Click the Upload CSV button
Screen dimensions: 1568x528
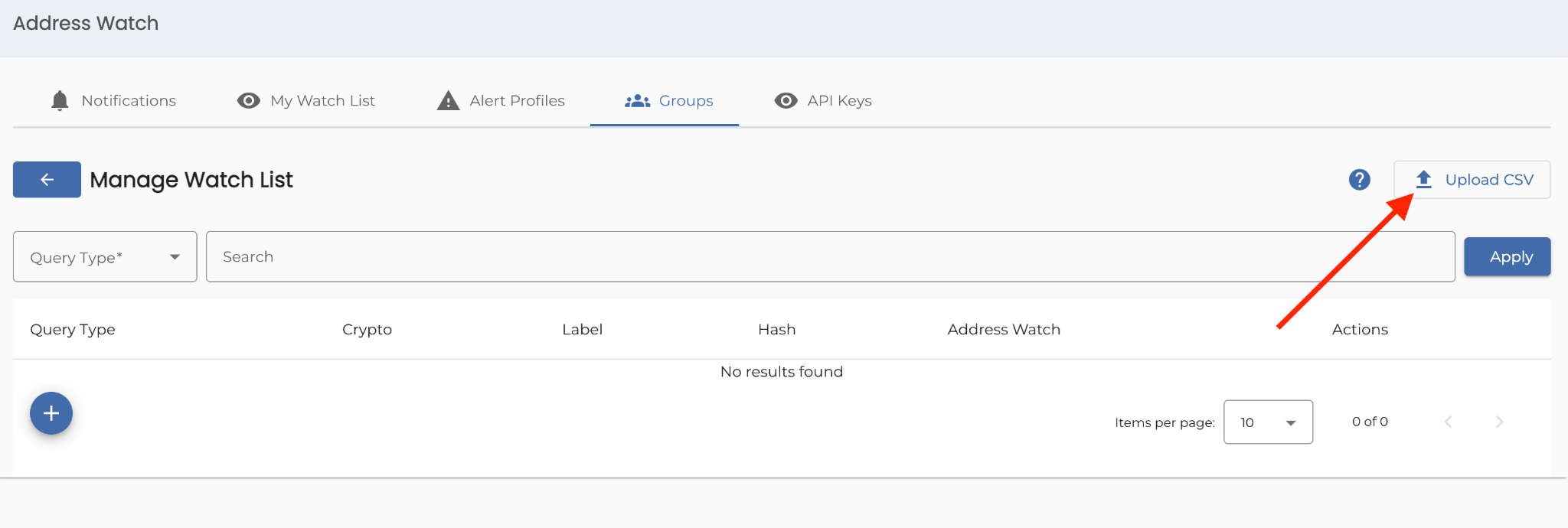(x=1472, y=180)
